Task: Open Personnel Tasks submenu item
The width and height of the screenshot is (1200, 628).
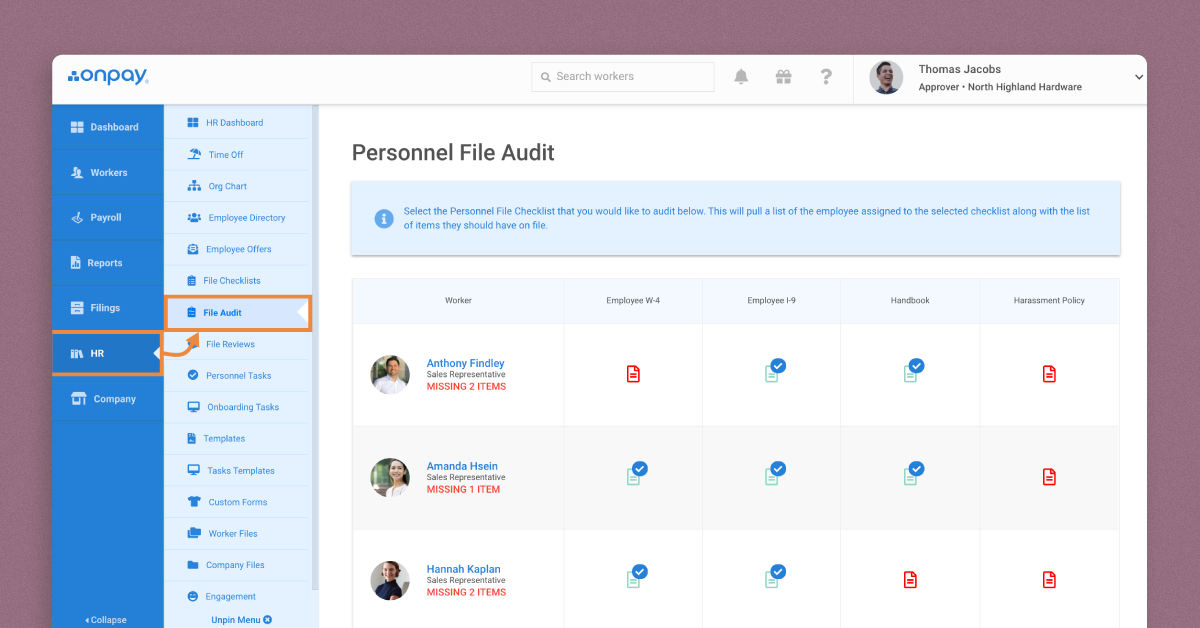Action: (238, 376)
